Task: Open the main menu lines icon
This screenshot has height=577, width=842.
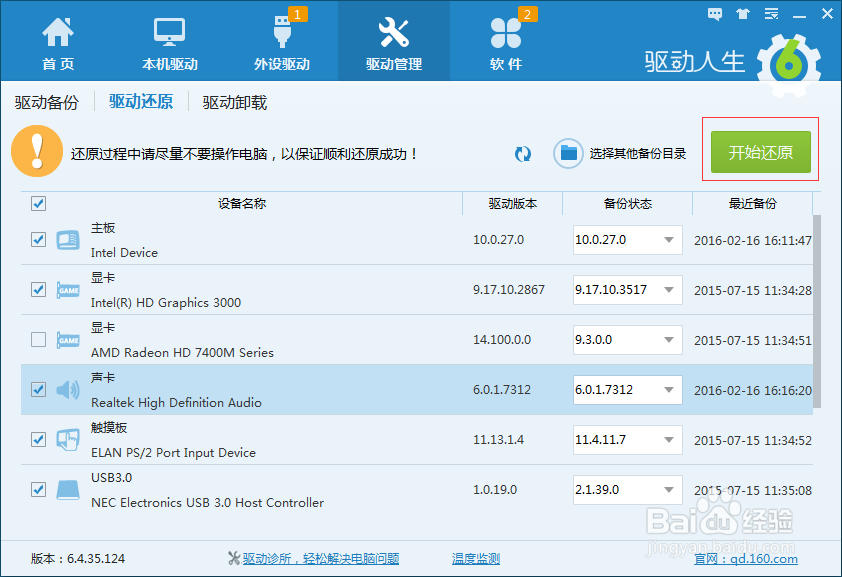Action: 772,14
